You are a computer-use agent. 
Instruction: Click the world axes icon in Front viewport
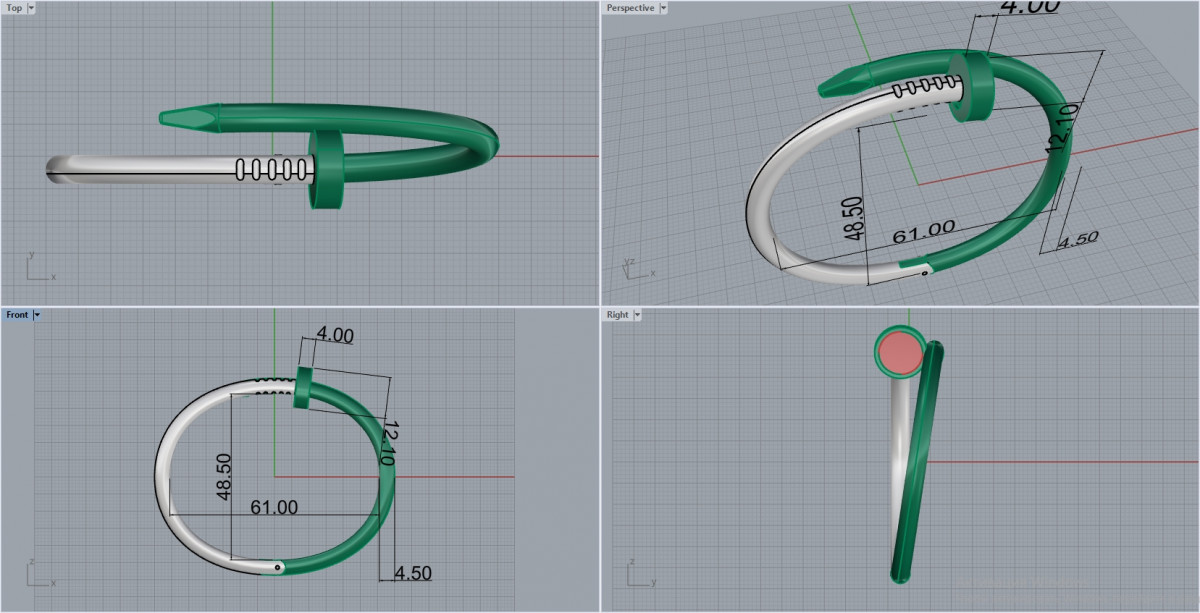pyautogui.click(x=39, y=574)
